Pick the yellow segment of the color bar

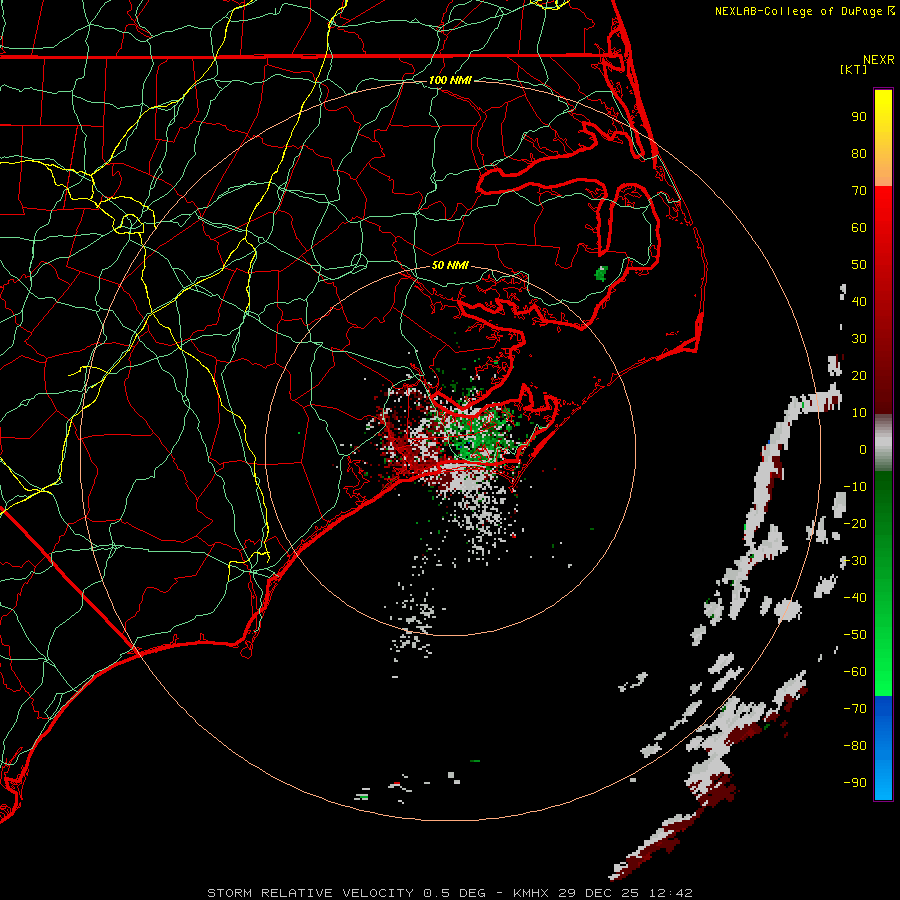[883, 138]
